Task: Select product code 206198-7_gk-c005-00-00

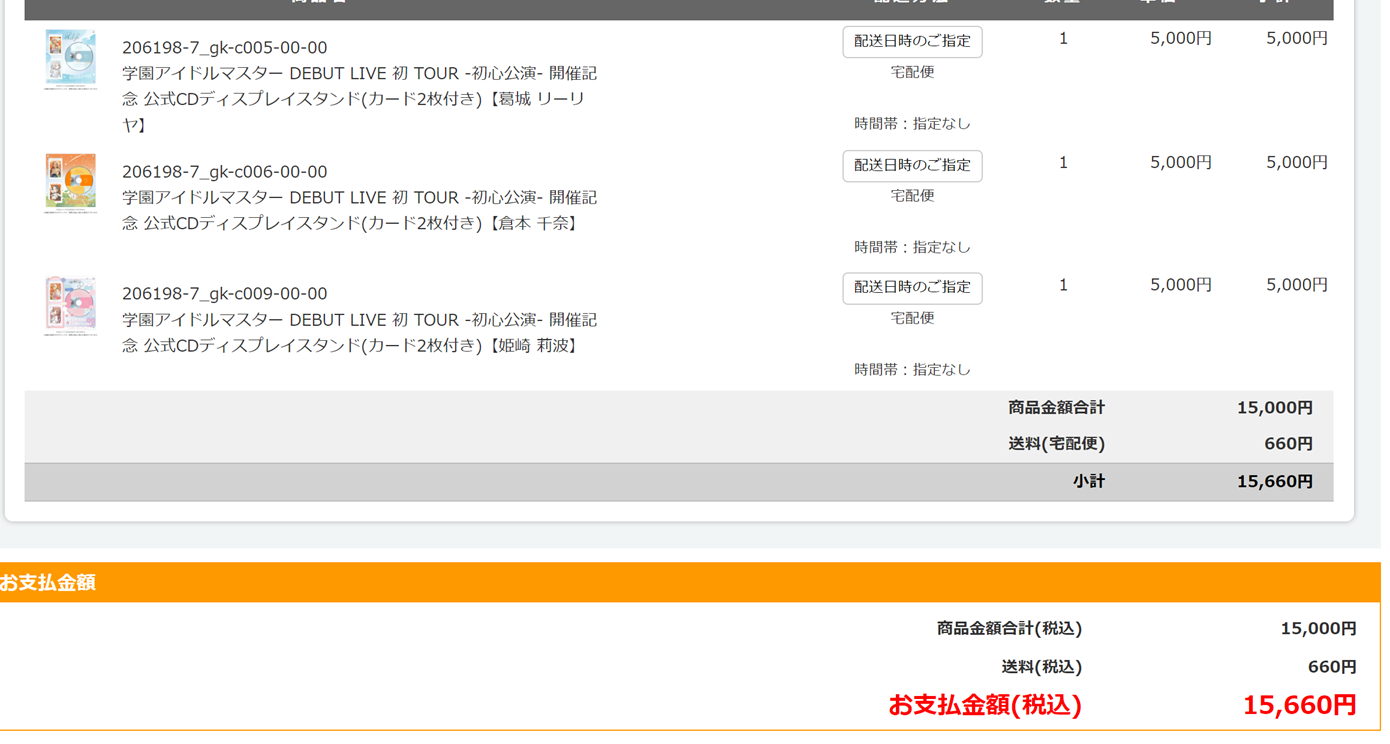Action: (x=224, y=48)
